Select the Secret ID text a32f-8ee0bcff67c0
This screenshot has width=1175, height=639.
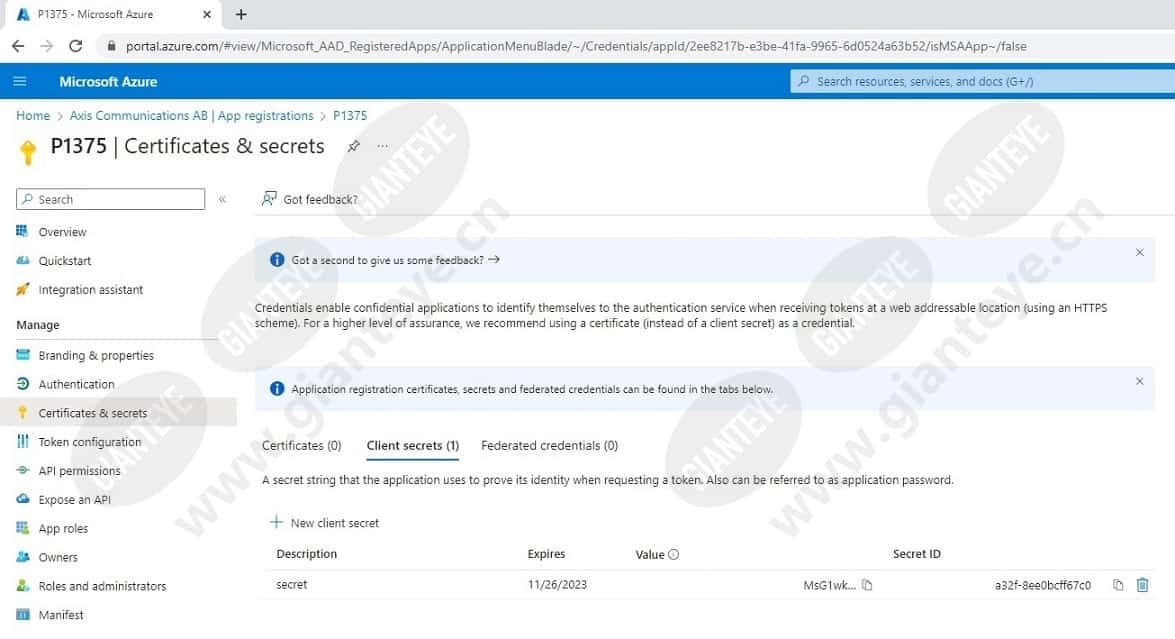(x=1042, y=585)
